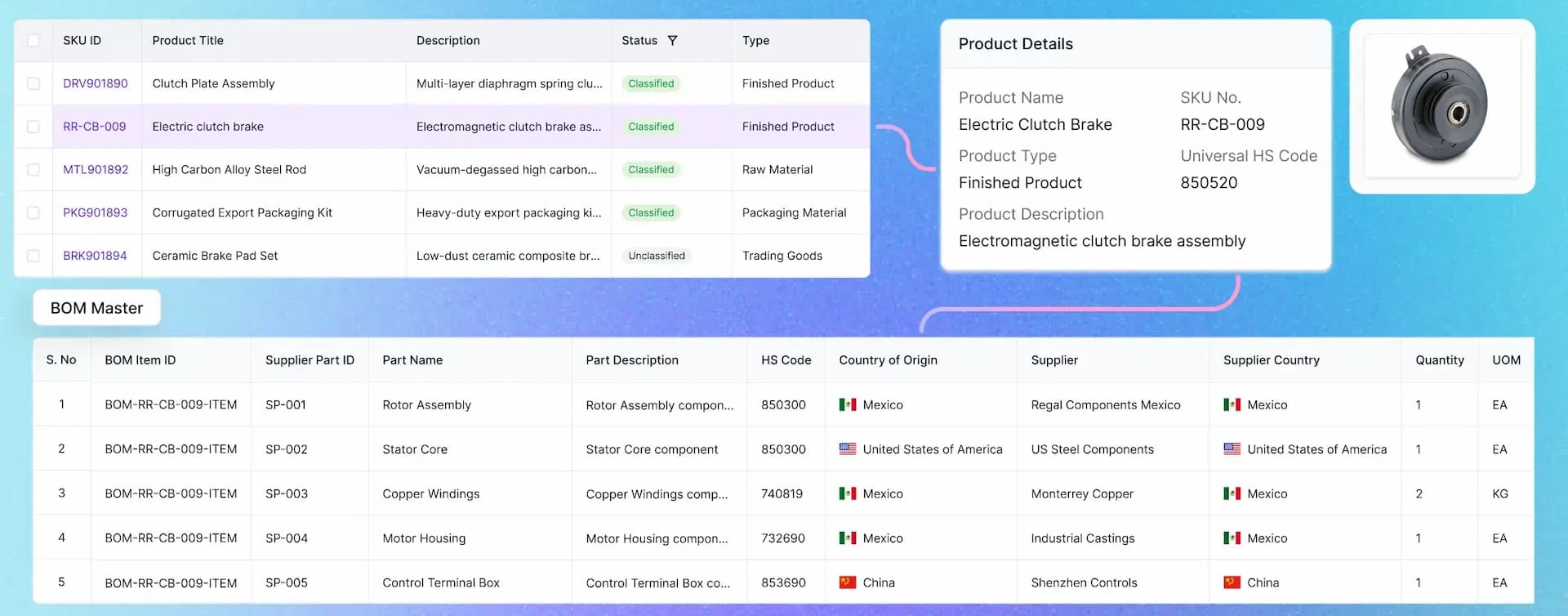The image size is (1568, 616).
Task: Click the Product Details panel heading
Action: pyautogui.click(x=1015, y=44)
